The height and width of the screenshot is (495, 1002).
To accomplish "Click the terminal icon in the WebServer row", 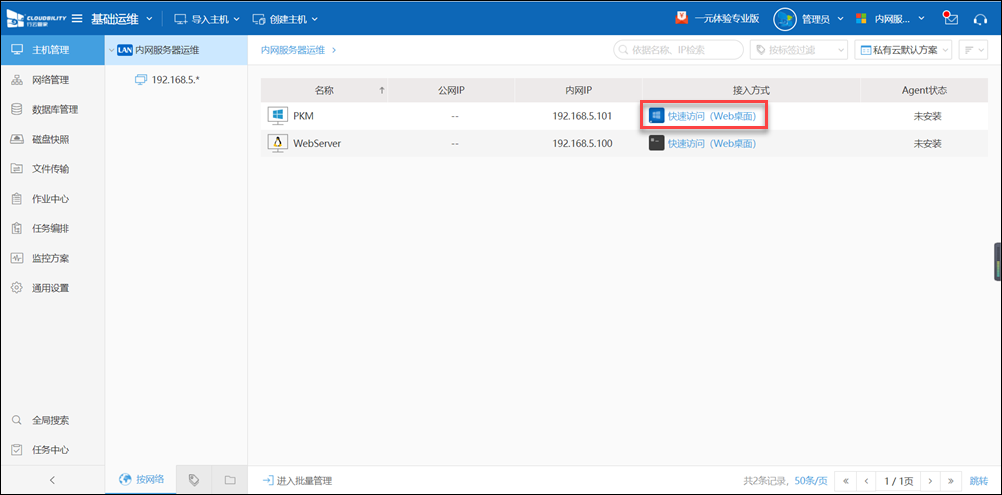I will 656,143.
